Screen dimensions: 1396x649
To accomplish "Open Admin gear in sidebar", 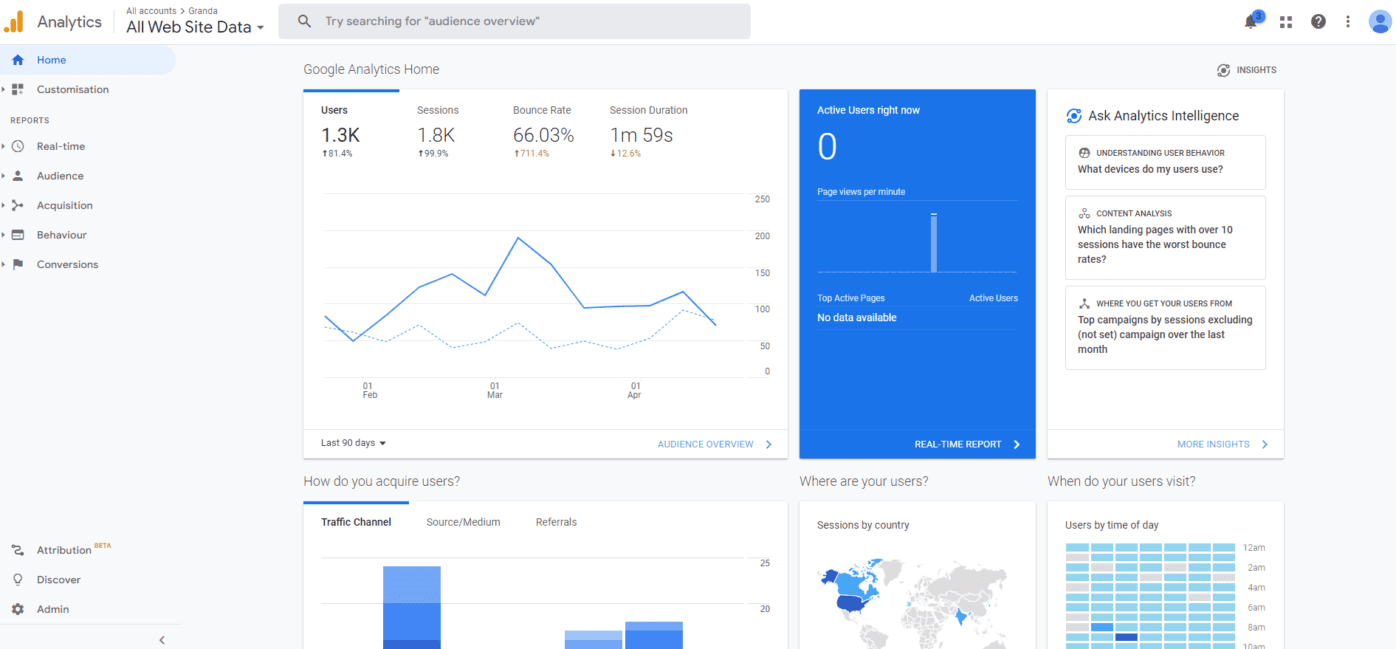I will click(x=53, y=609).
